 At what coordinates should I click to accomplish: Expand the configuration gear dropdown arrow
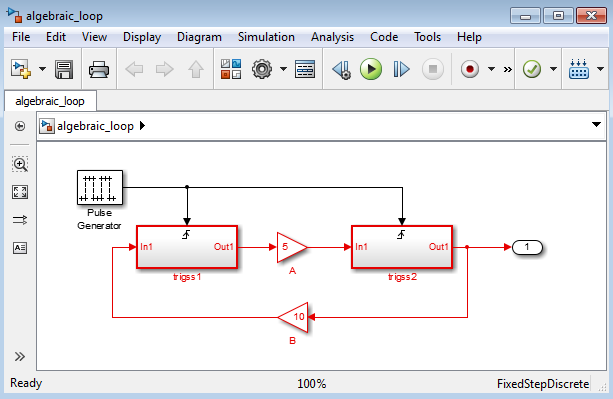[283, 69]
